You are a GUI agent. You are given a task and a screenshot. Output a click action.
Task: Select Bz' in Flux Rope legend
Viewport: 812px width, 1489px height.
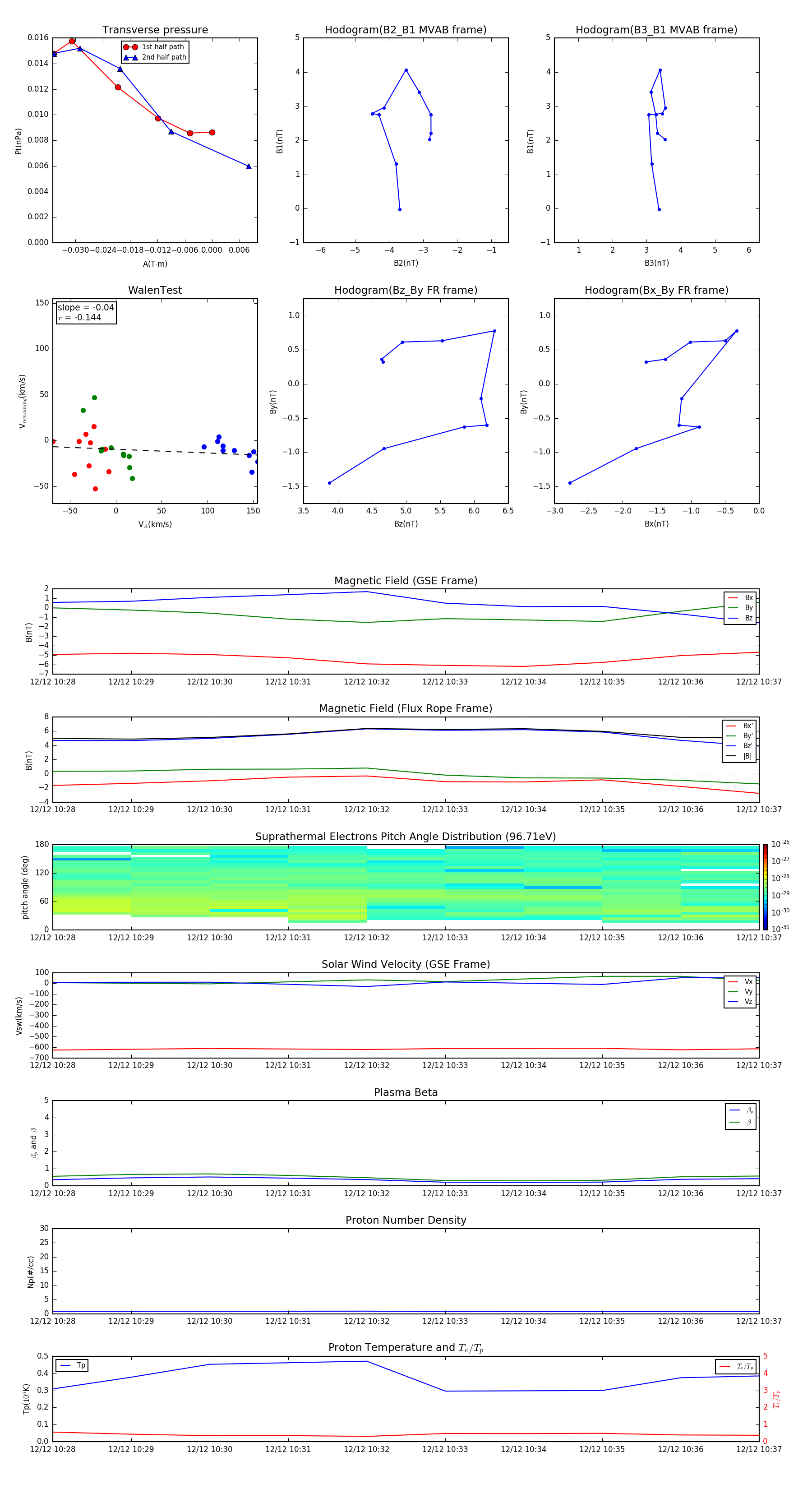click(740, 746)
